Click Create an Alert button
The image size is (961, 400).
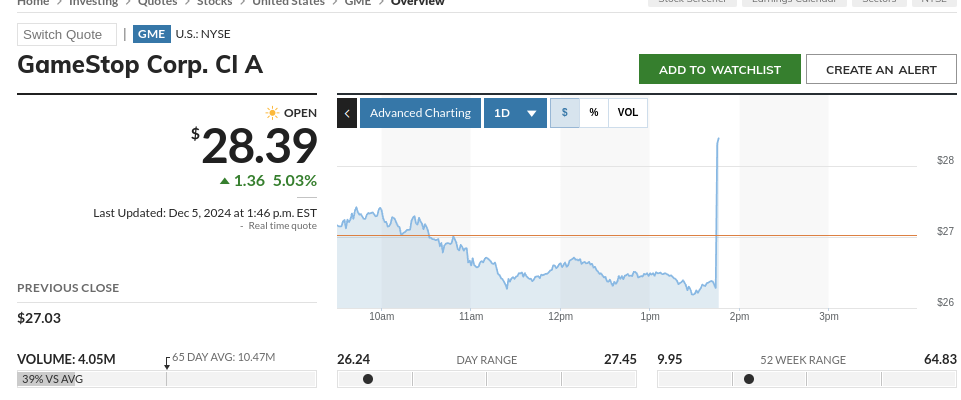click(x=881, y=69)
